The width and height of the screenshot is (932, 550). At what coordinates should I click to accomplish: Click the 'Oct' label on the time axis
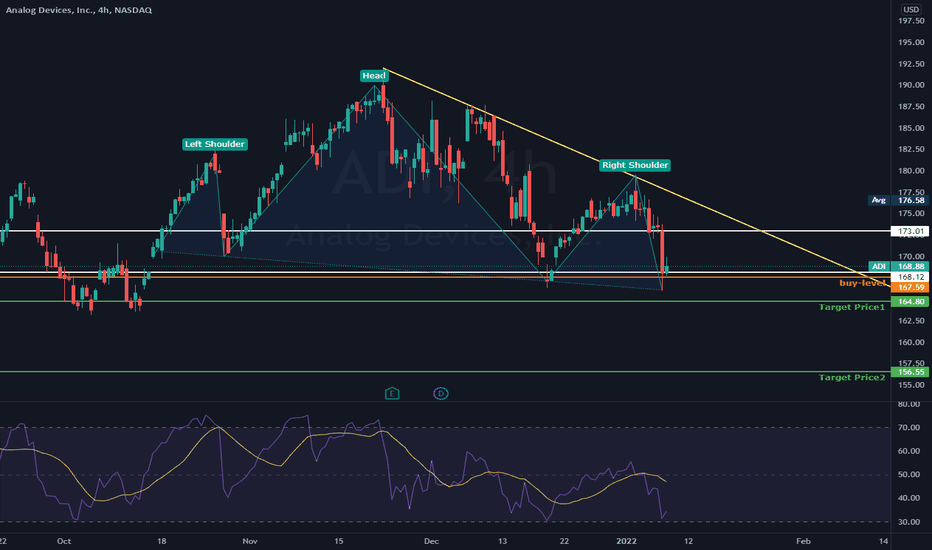64,541
